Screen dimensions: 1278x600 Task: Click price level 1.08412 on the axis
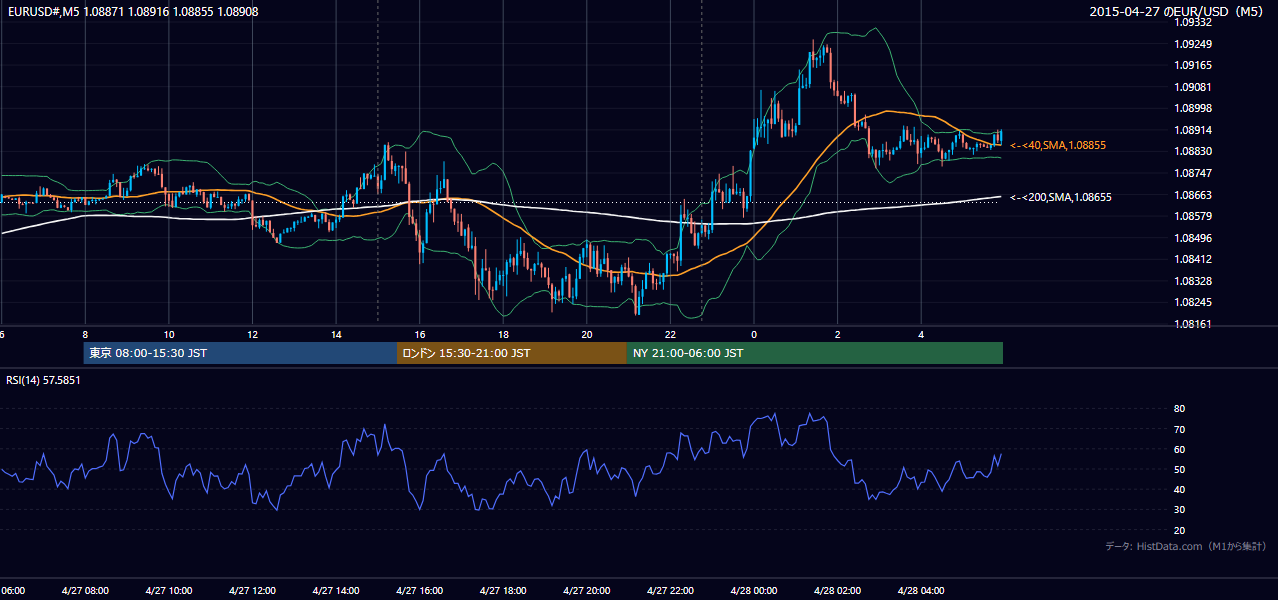[1193, 259]
